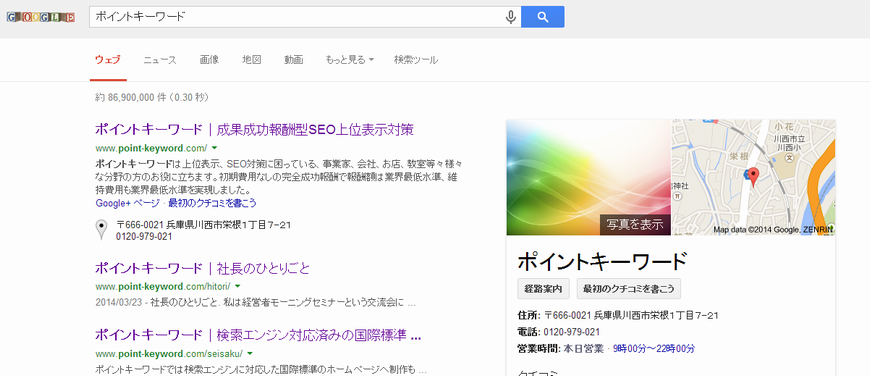Viewport: 870px width, 376px height.
Task: Click the green URL www.point-keyword.com/seisaku/
Action: 169,354
